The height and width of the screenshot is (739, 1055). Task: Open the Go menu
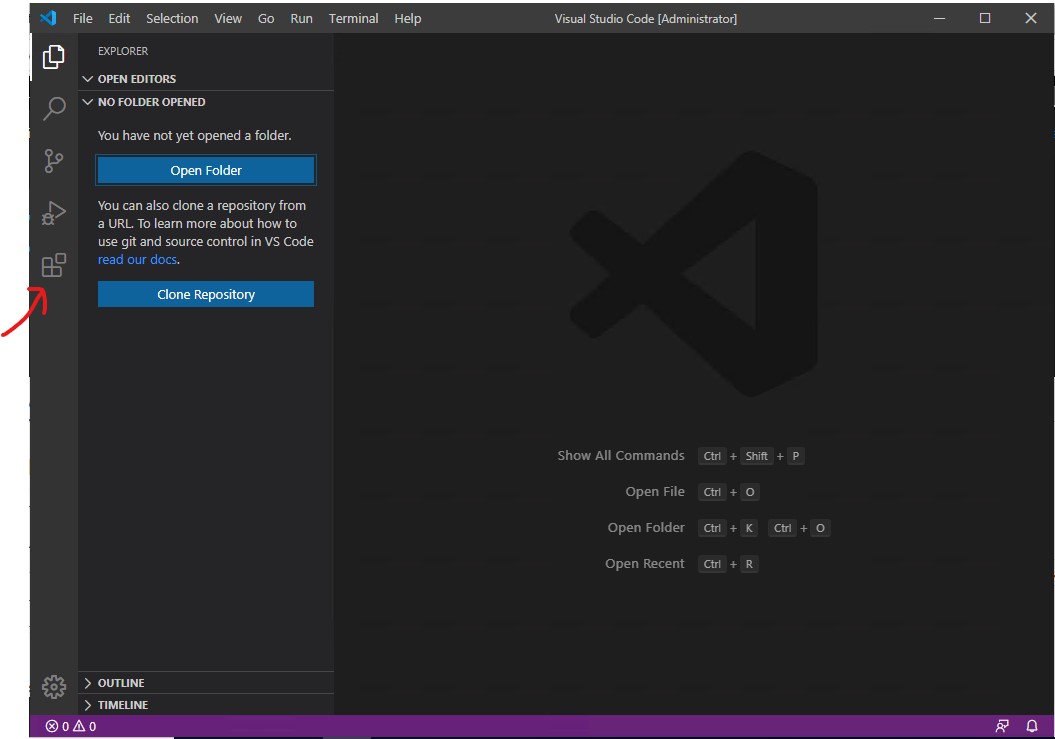point(266,19)
